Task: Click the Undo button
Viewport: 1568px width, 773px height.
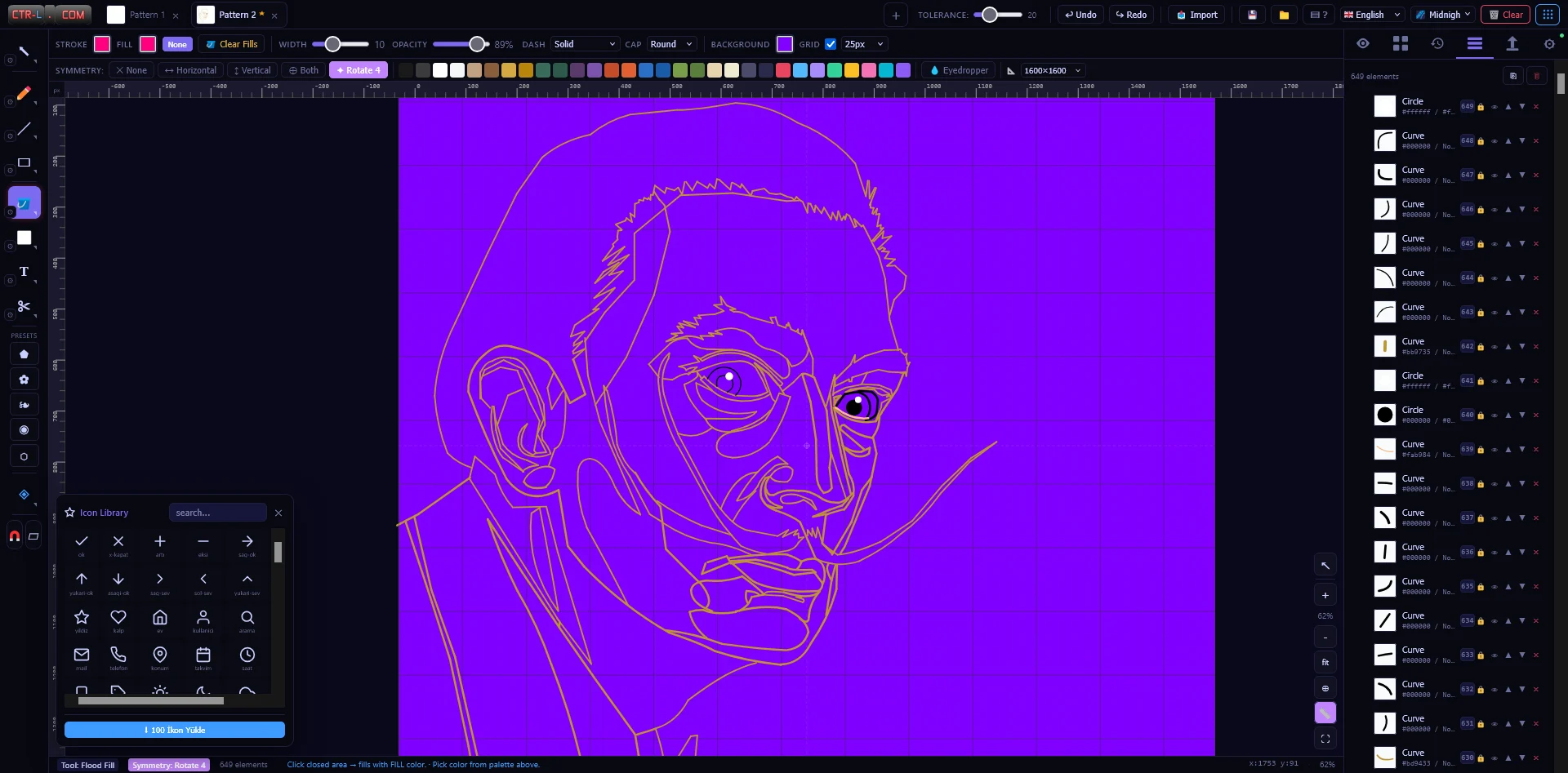Action: 1080,15
